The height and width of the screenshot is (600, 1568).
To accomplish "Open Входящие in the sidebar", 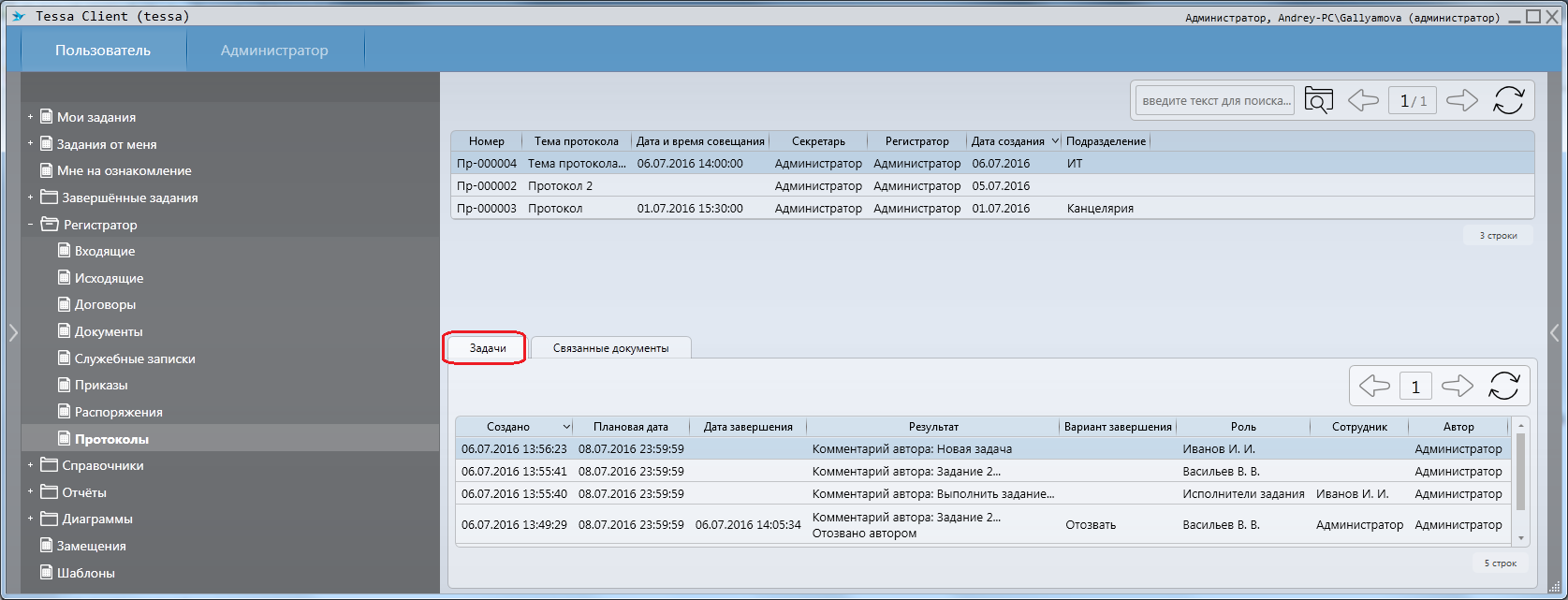I will [x=105, y=251].
